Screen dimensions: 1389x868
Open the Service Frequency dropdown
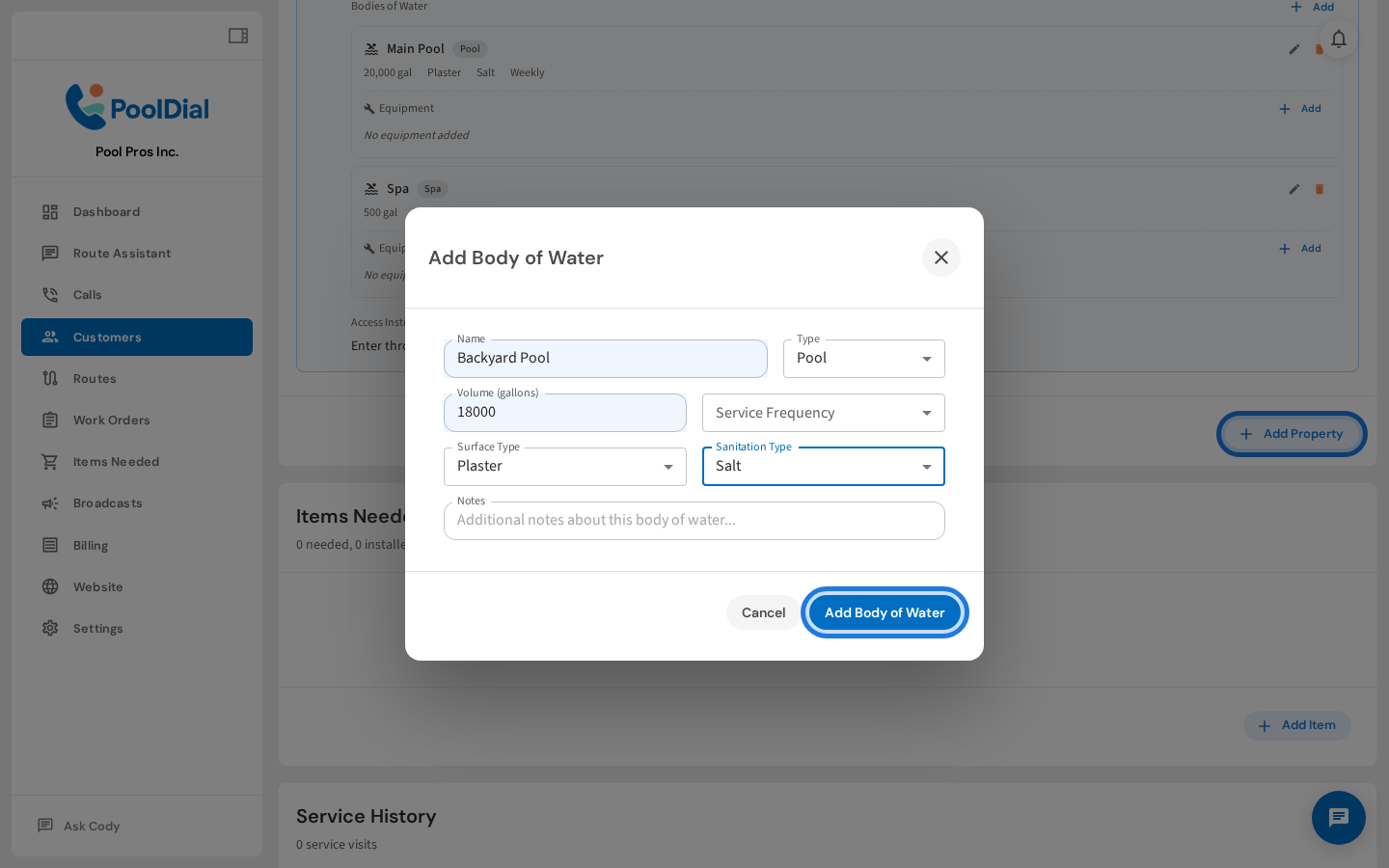click(x=823, y=412)
